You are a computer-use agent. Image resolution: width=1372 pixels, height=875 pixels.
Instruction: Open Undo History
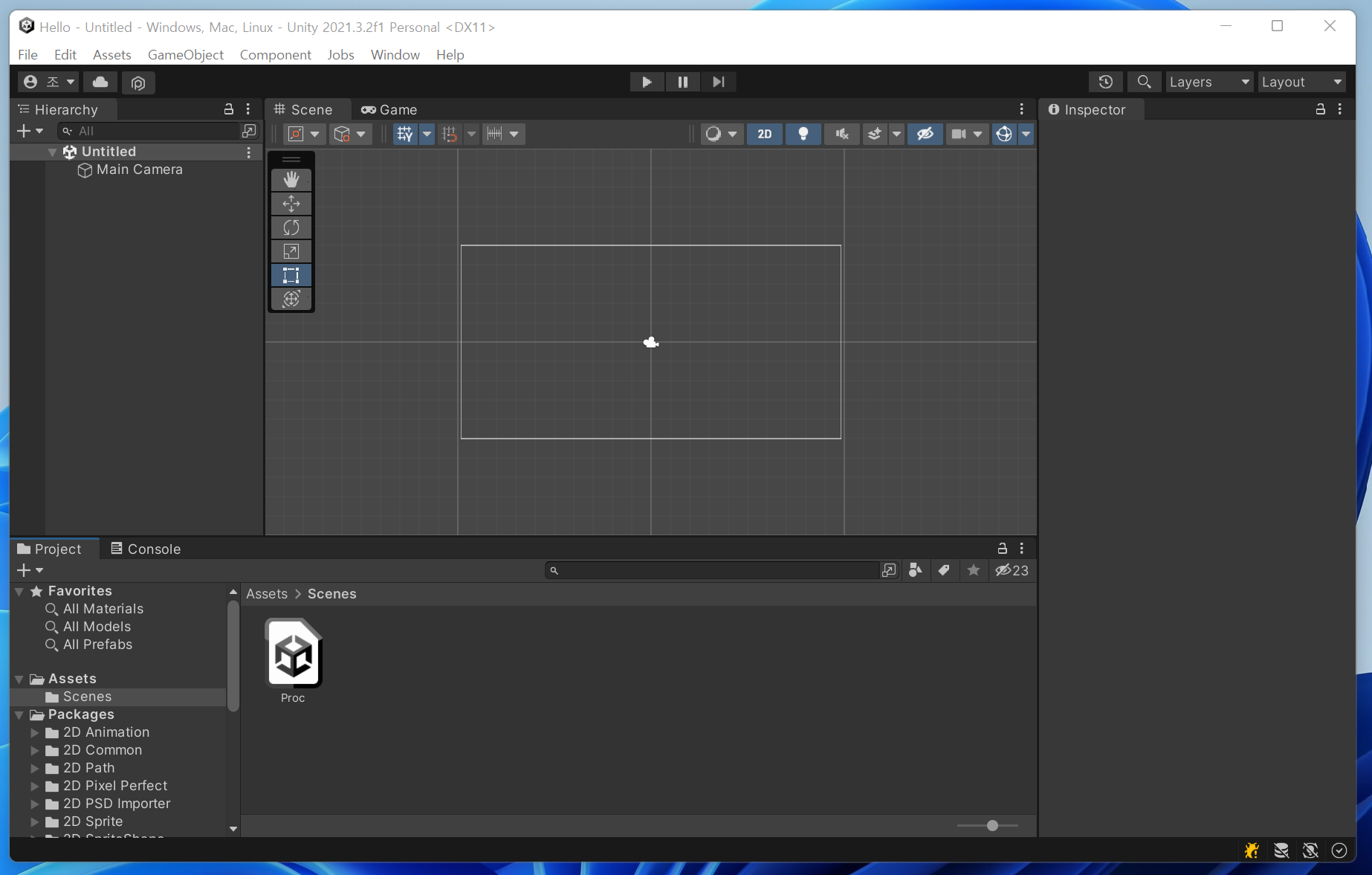pyautogui.click(x=1106, y=82)
